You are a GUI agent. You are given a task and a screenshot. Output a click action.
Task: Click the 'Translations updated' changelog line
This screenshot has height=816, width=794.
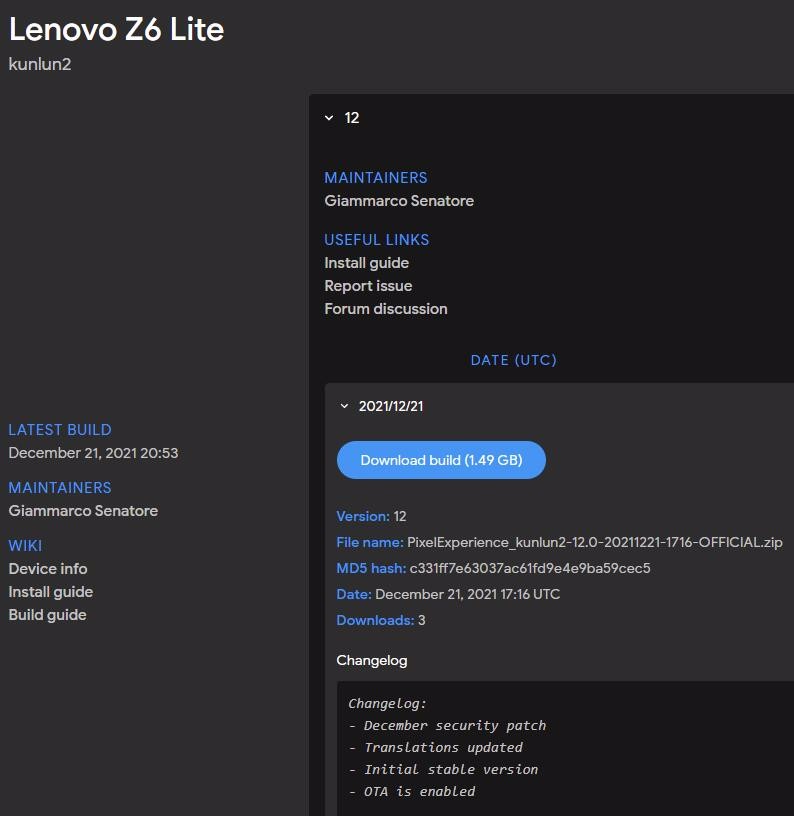tap(443, 747)
